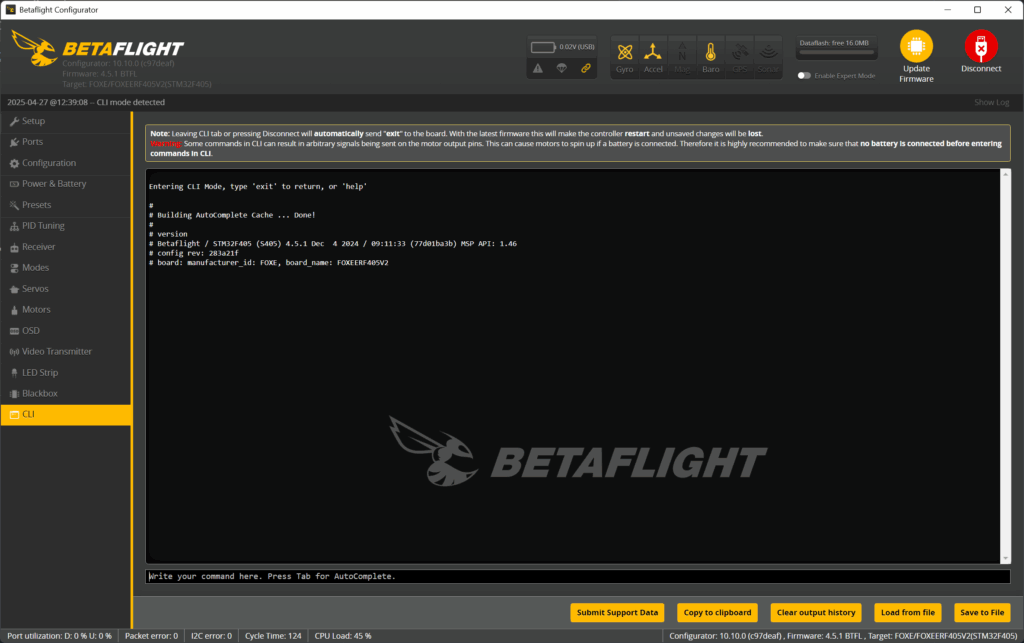The image size is (1024, 643).
Task: Click the Setup wrench icon in sidebar
Action: (14, 121)
